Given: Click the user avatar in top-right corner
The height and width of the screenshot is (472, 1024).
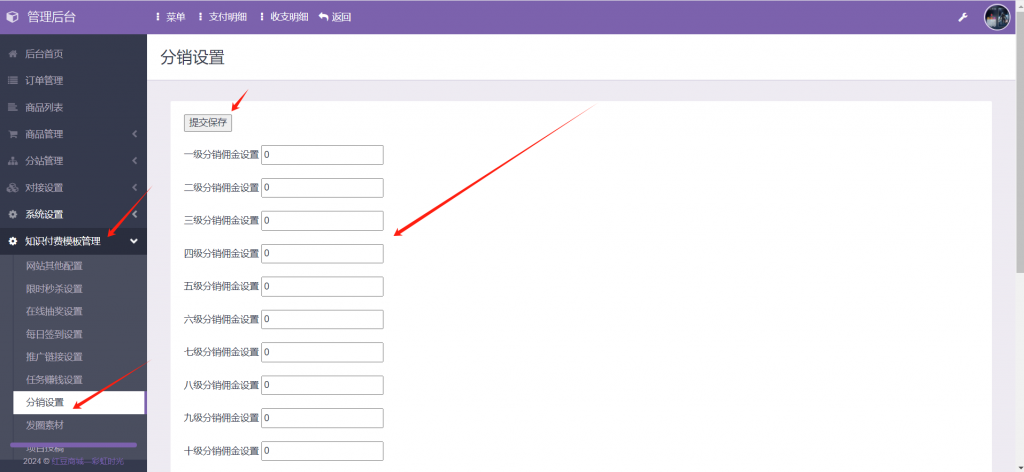Looking at the screenshot, I should point(996,17).
